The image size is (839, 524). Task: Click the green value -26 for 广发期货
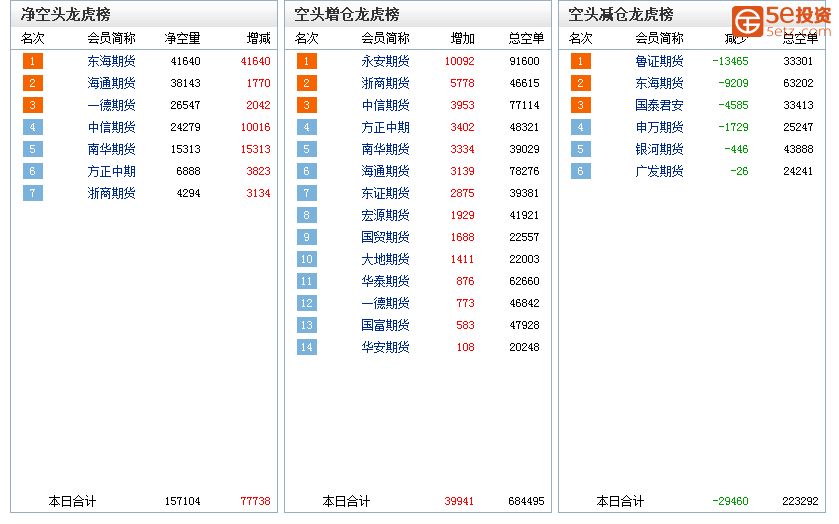(739, 171)
